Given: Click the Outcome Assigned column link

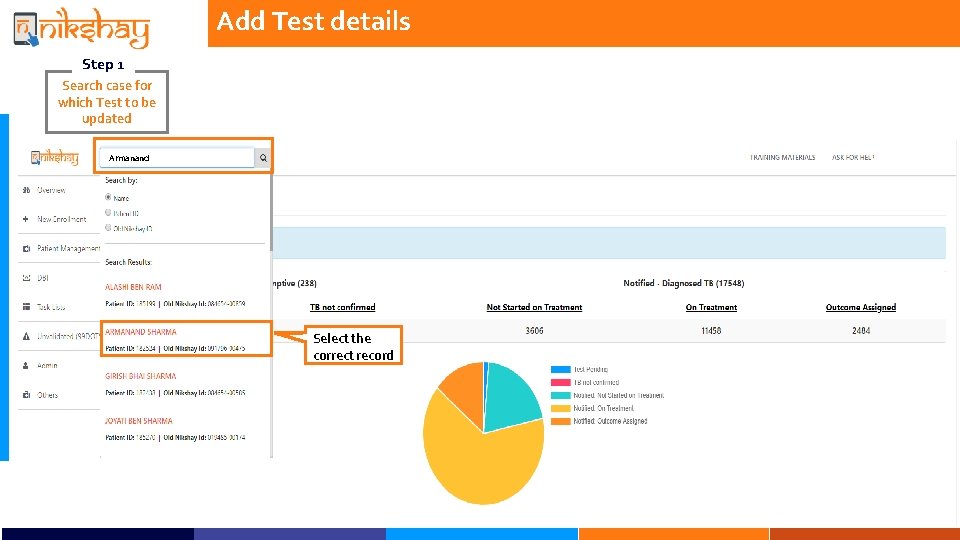Looking at the screenshot, I should click(x=860, y=307).
